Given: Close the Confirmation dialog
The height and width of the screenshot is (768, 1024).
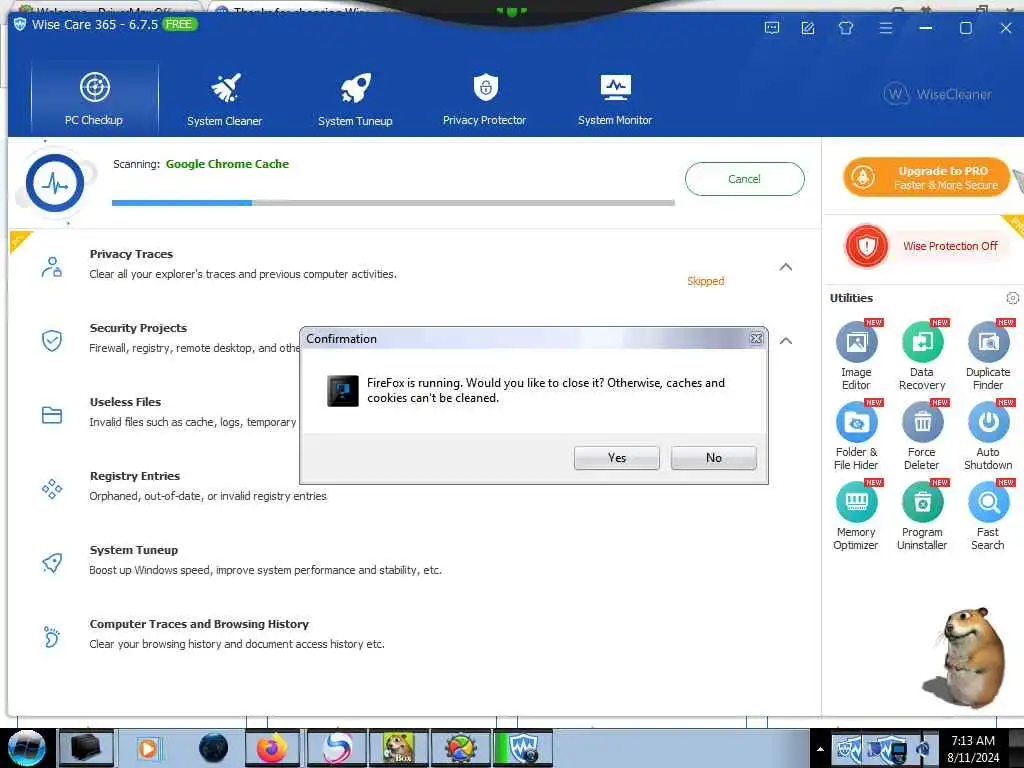Looking at the screenshot, I should tap(756, 338).
